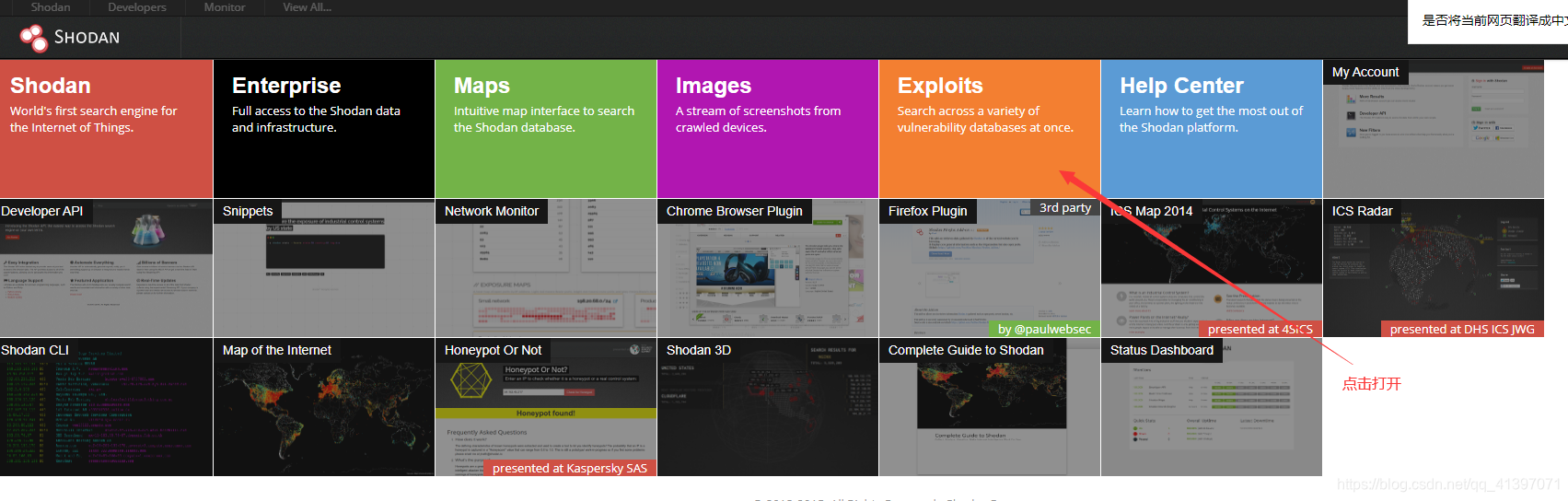This screenshot has width=1568, height=501.
Task: Open the Map of the Internet thumbnail
Action: click(324, 407)
